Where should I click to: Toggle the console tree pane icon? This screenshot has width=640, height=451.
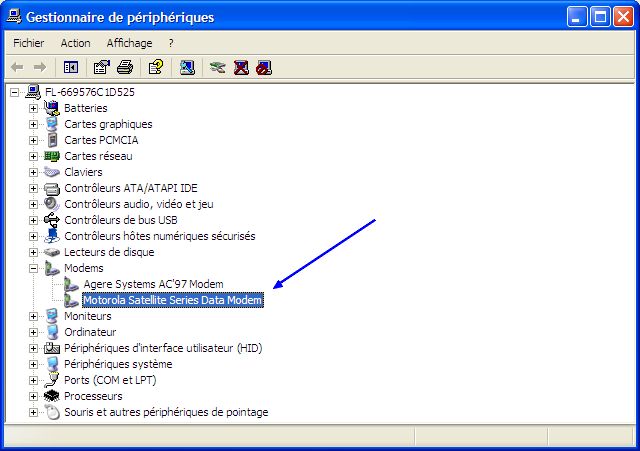coord(71,67)
